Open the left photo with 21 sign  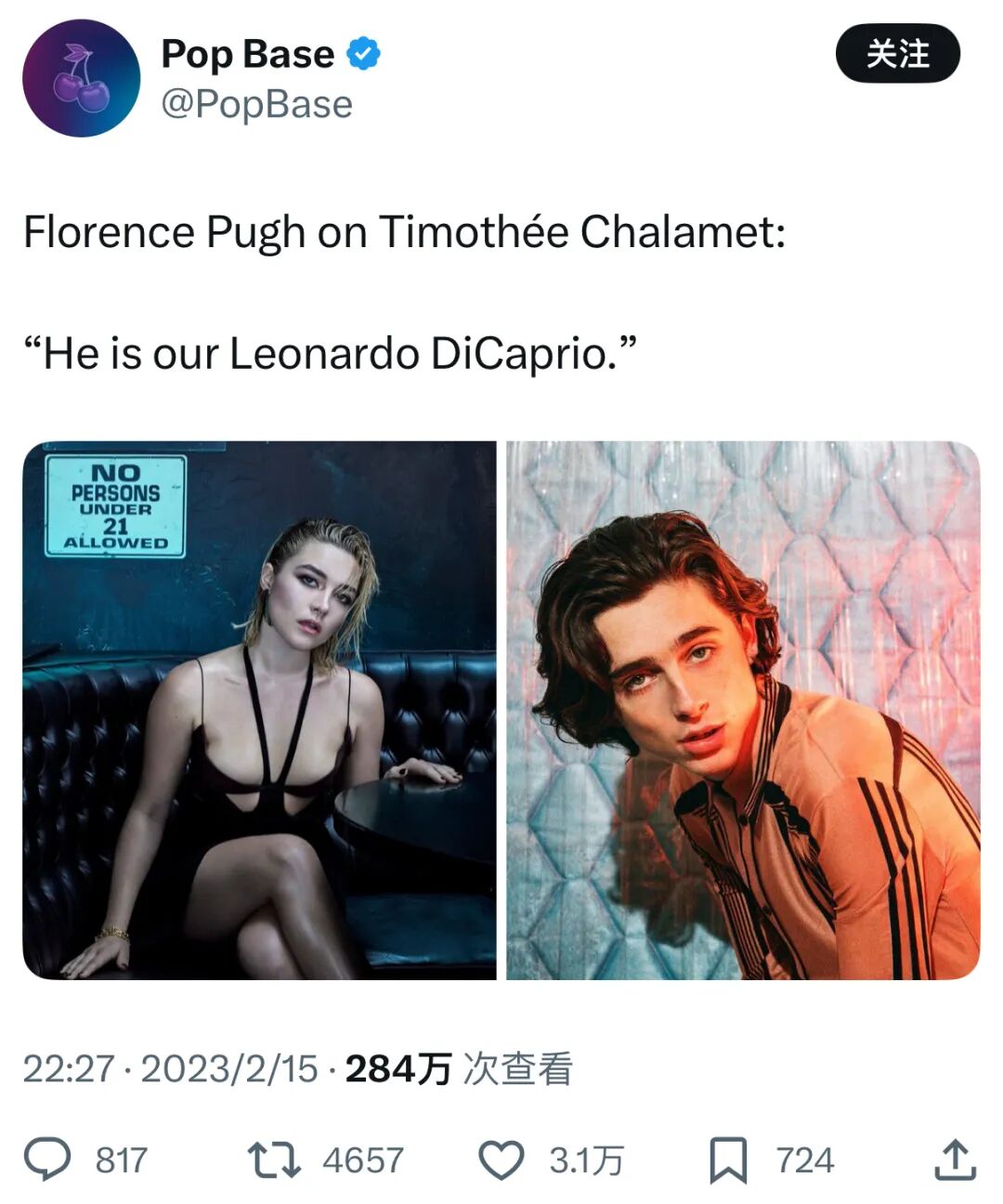pyautogui.click(x=259, y=710)
